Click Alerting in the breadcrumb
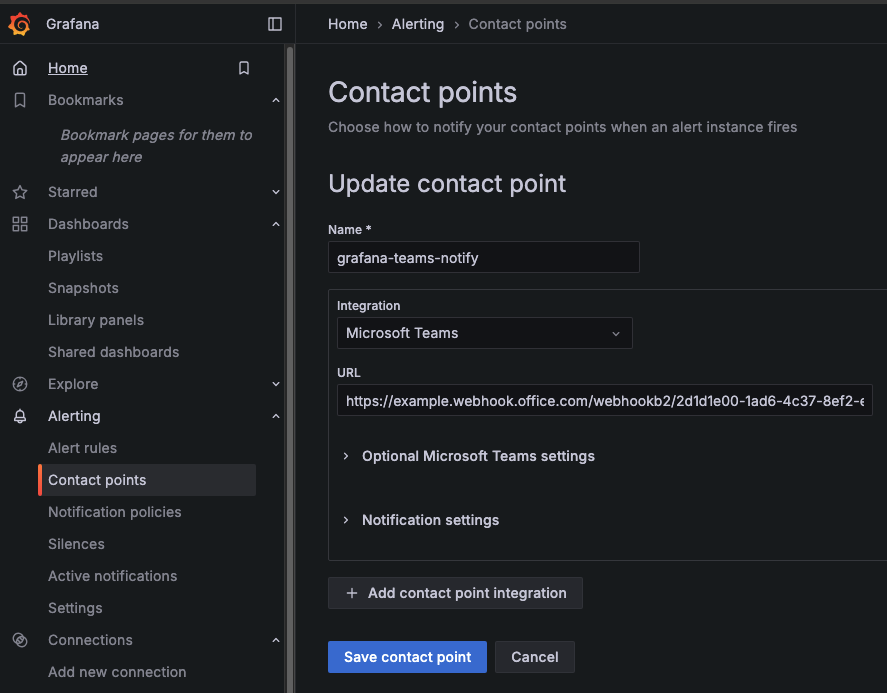This screenshot has height=693, width=887. click(418, 24)
